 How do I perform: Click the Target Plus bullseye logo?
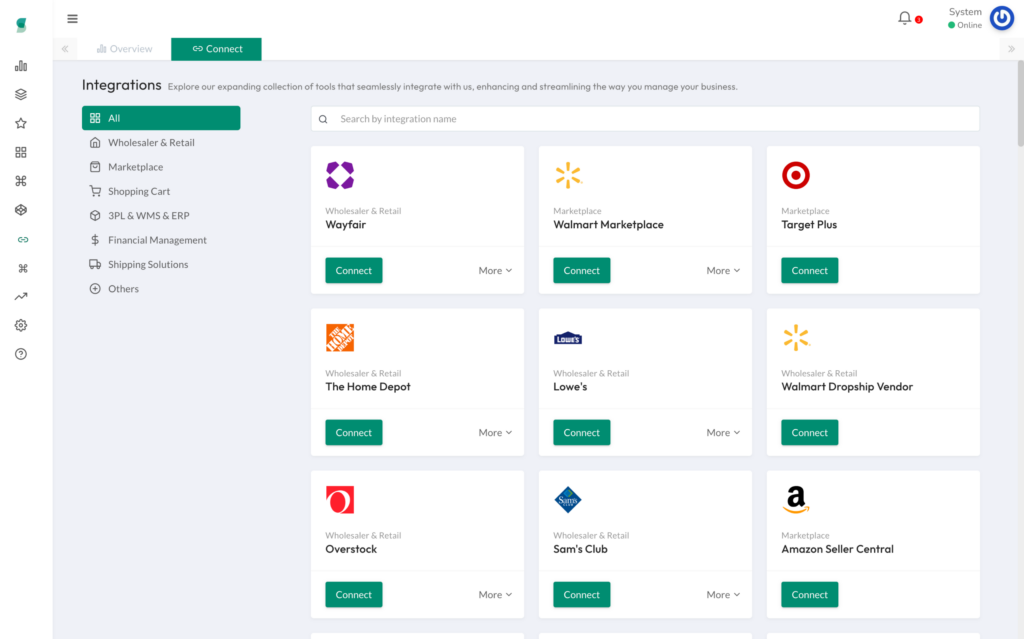(795, 175)
